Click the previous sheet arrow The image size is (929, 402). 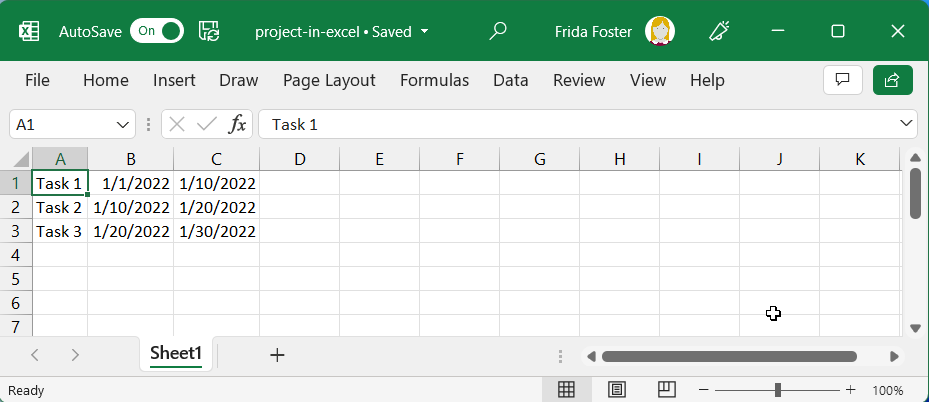click(x=35, y=355)
